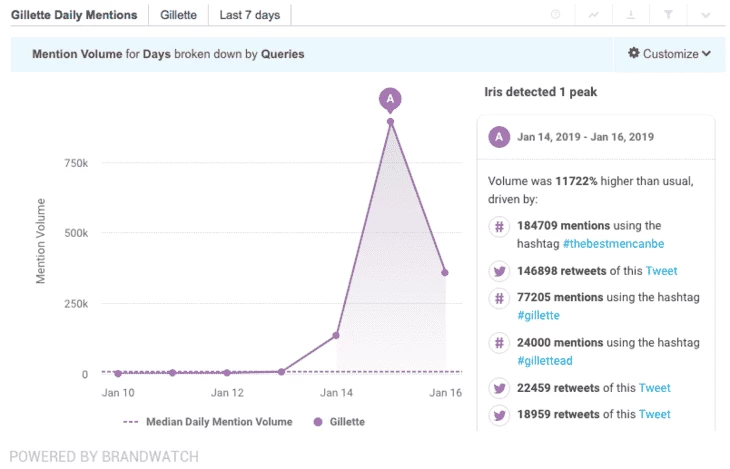Click the '250k' axis label

(76, 304)
